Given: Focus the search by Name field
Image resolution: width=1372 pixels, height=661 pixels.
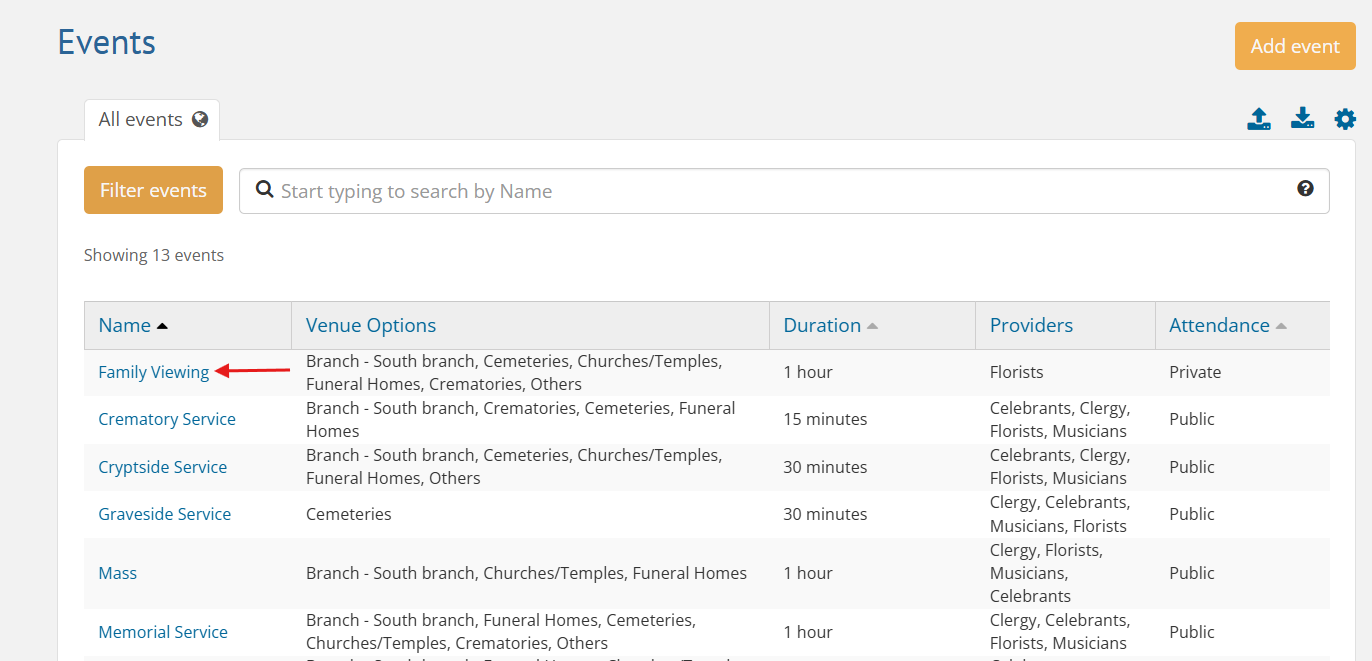Looking at the screenshot, I should point(784,191).
